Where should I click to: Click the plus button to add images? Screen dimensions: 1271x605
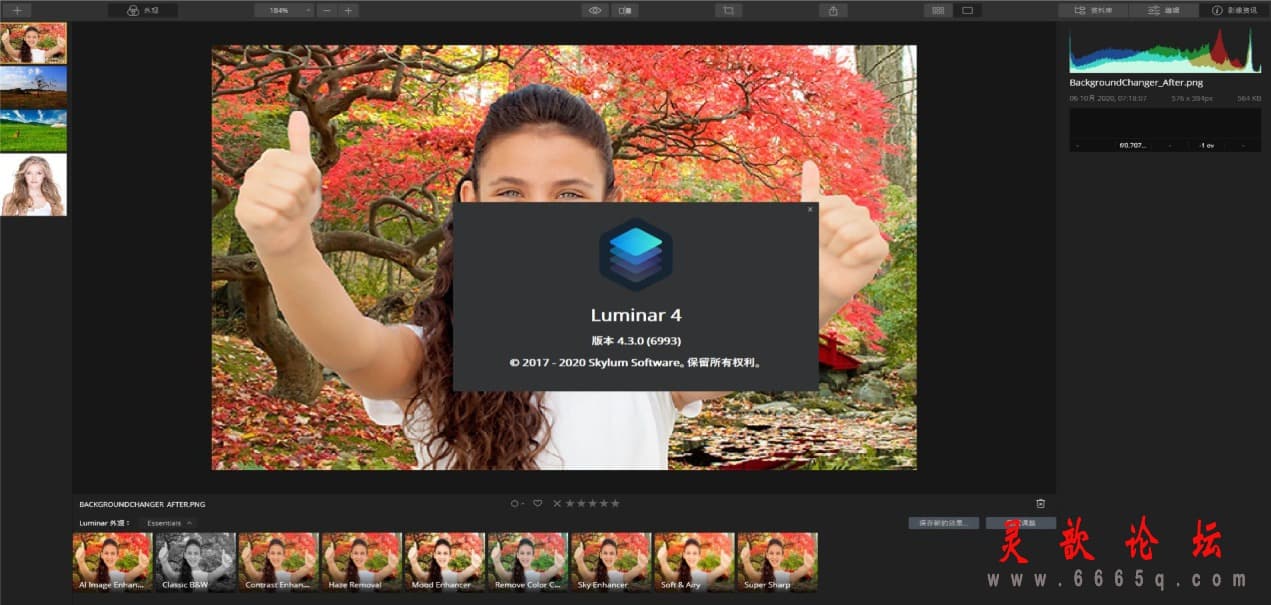(x=16, y=10)
